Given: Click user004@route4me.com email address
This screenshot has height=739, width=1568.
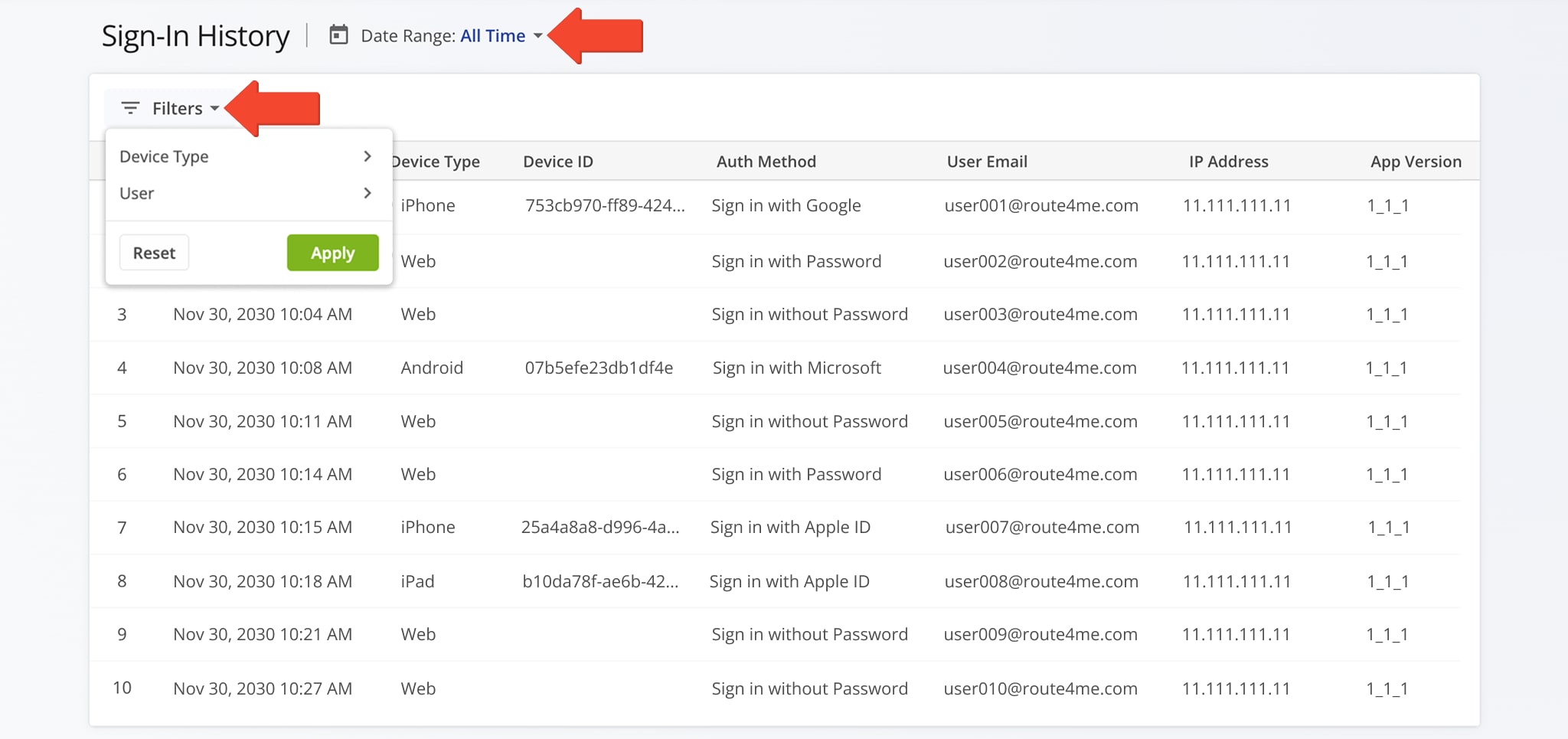Looking at the screenshot, I should point(1040,368).
